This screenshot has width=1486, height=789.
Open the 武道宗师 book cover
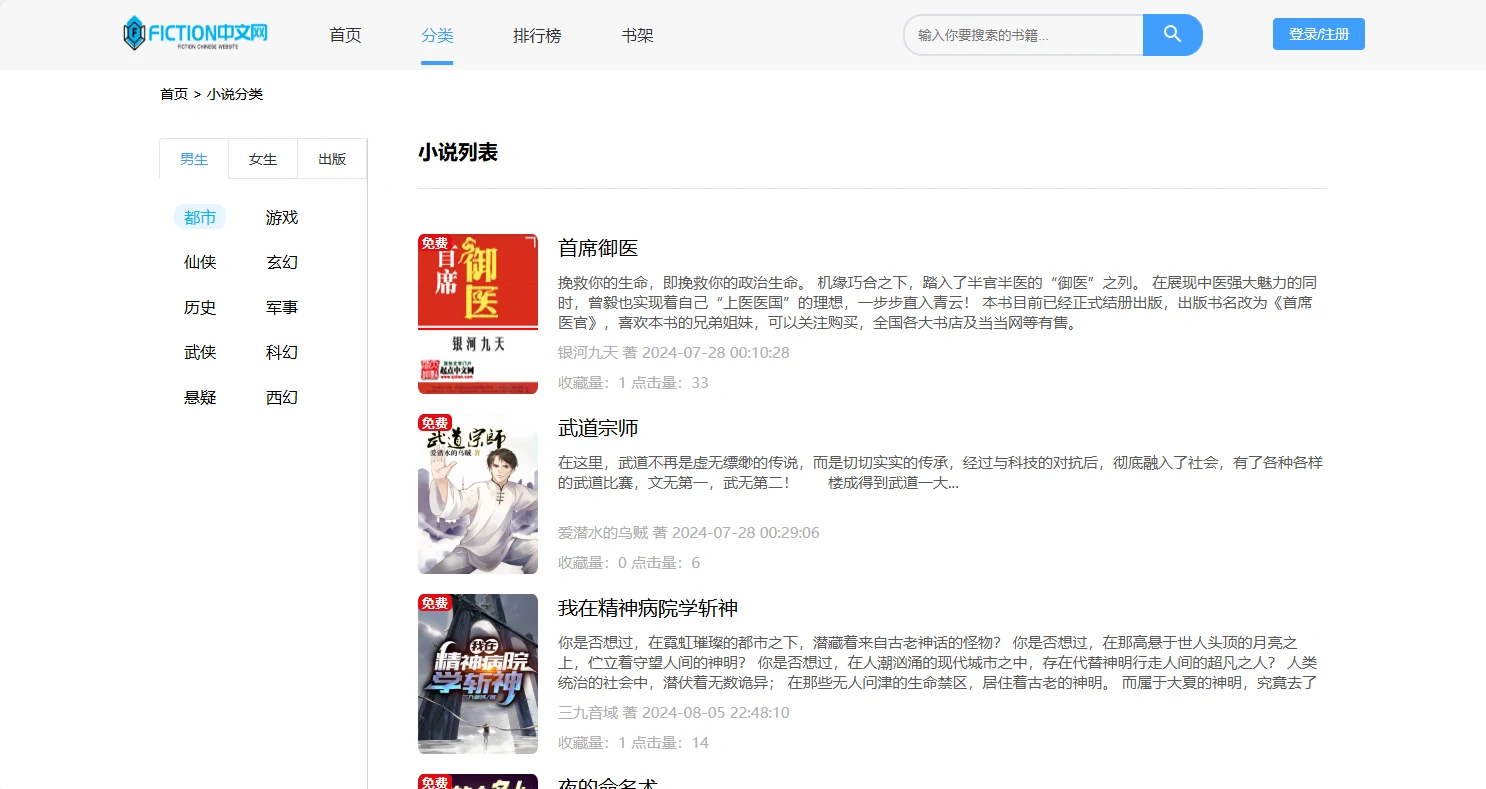[x=478, y=494]
